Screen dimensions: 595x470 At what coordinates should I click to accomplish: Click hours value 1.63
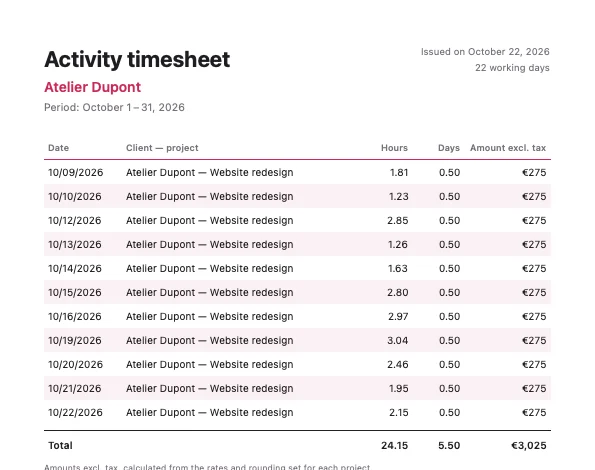(x=398, y=269)
